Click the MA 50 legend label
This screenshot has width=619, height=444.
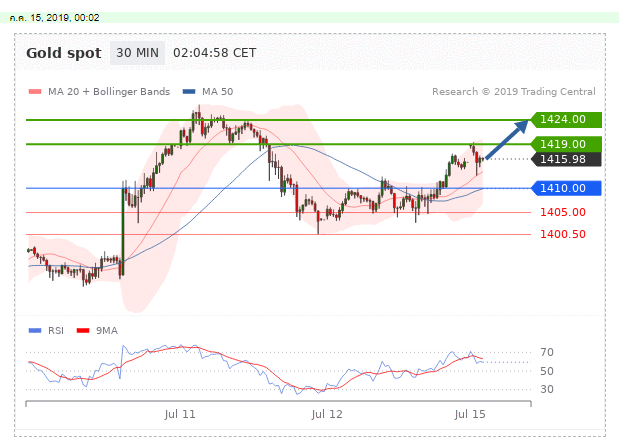(218, 92)
